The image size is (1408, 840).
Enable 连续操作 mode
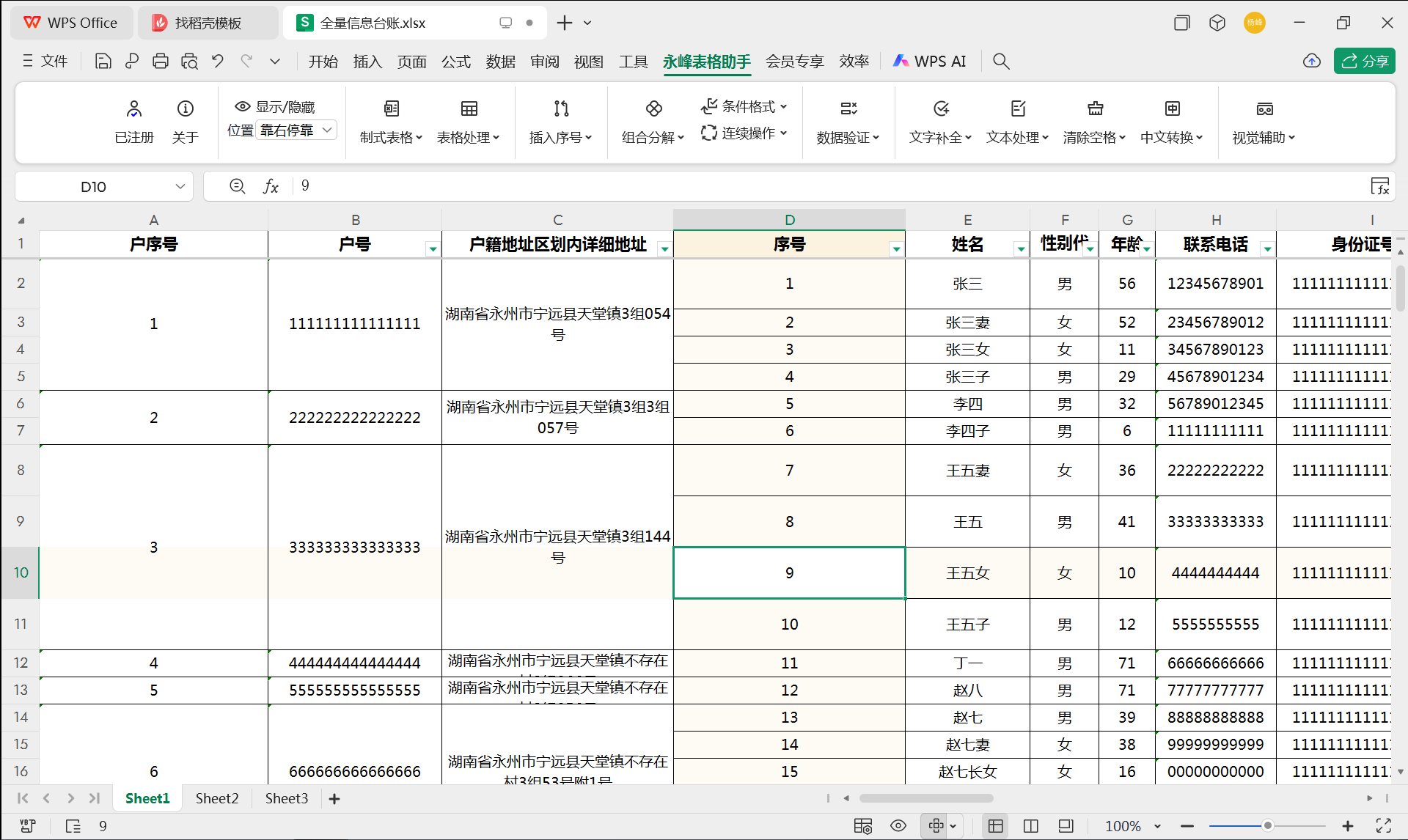(744, 133)
